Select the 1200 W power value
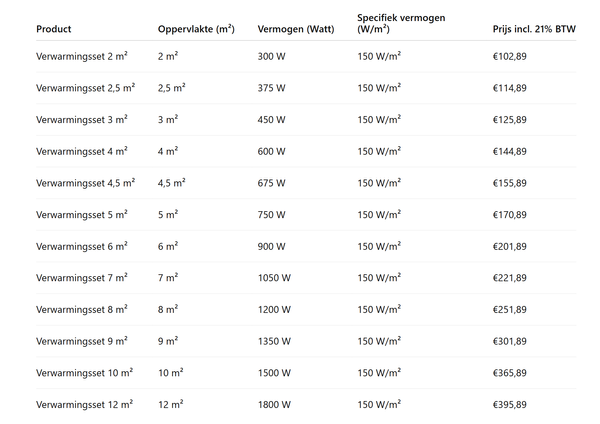This screenshot has width=600, height=424. pyautogui.click(x=274, y=310)
